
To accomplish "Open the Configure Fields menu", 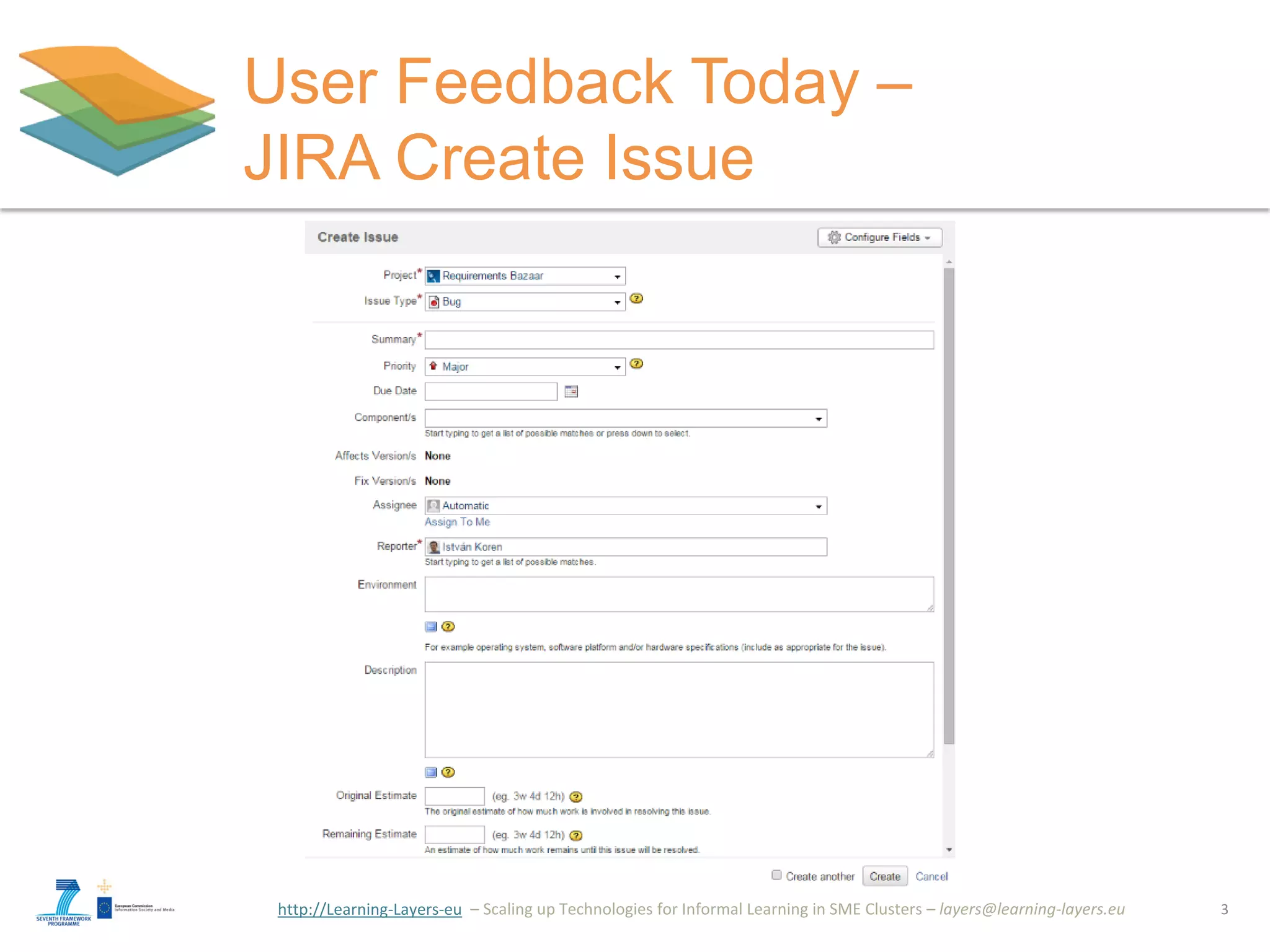I will tap(879, 237).
